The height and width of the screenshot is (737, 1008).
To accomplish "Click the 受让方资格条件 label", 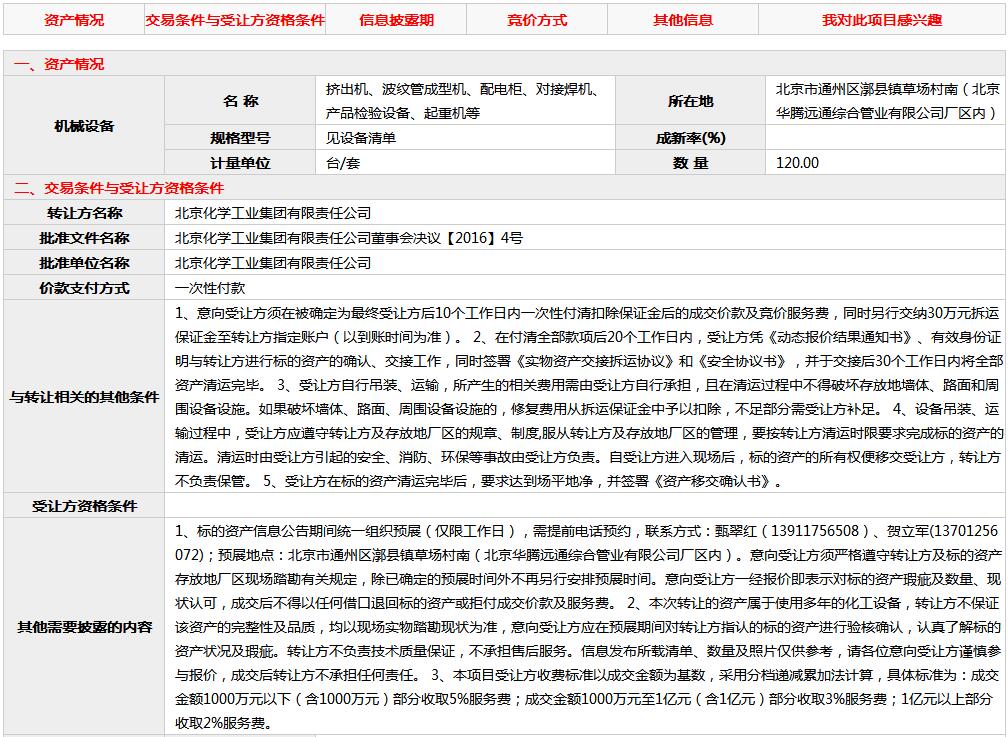I will click(x=84, y=507).
